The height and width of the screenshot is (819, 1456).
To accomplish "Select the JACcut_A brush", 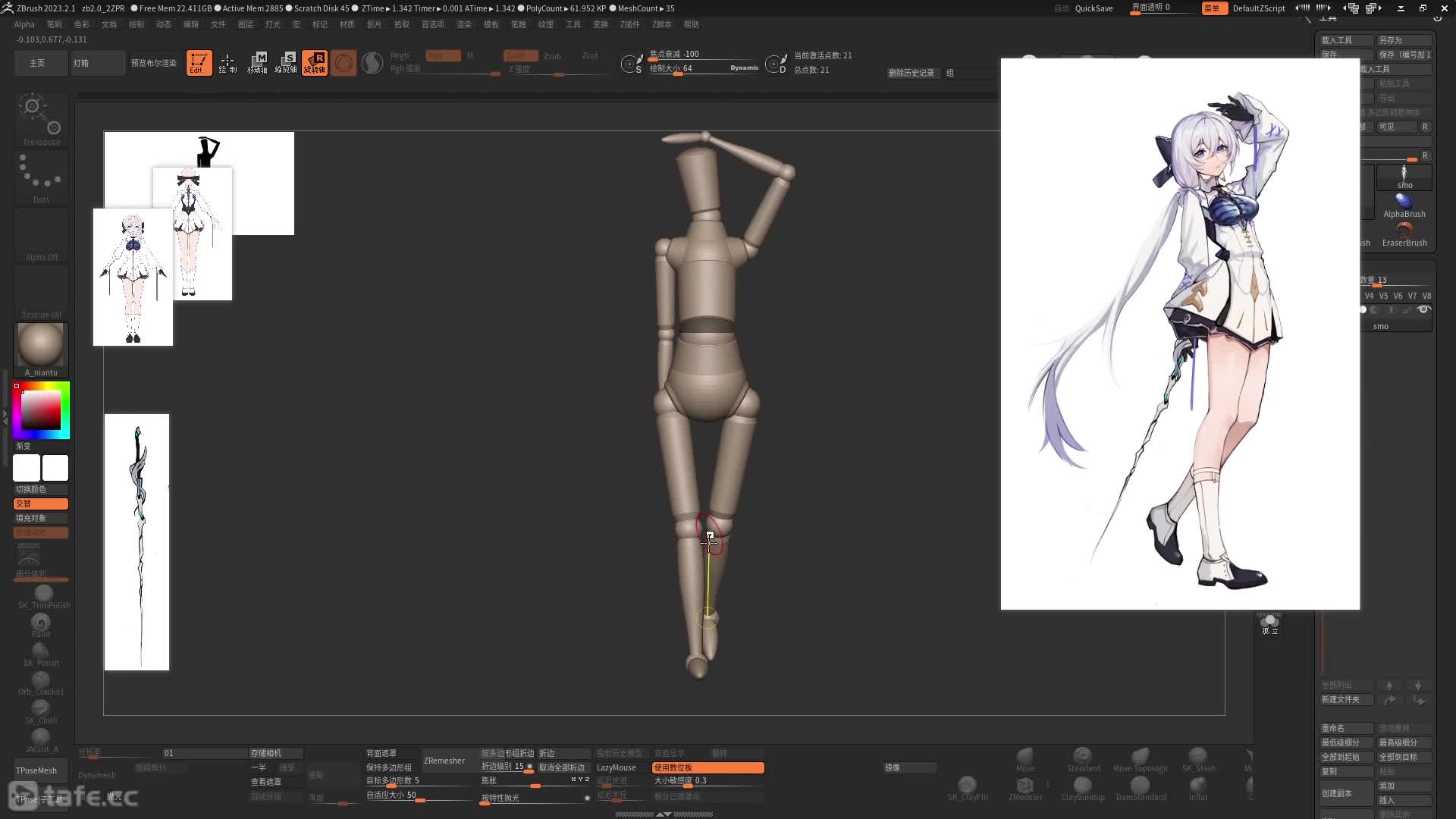I will 41,741.
